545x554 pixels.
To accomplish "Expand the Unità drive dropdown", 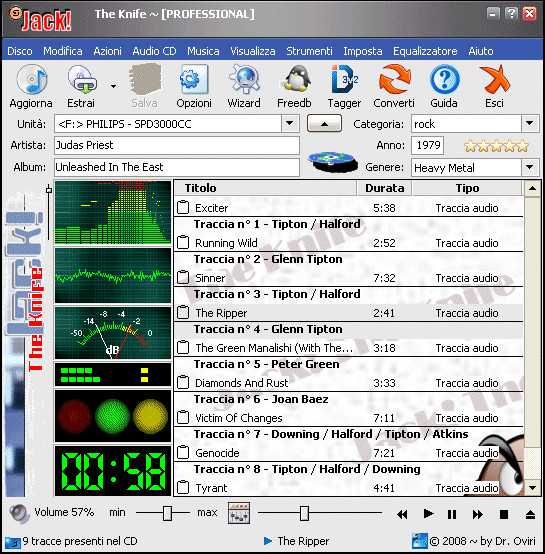I will 290,124.
